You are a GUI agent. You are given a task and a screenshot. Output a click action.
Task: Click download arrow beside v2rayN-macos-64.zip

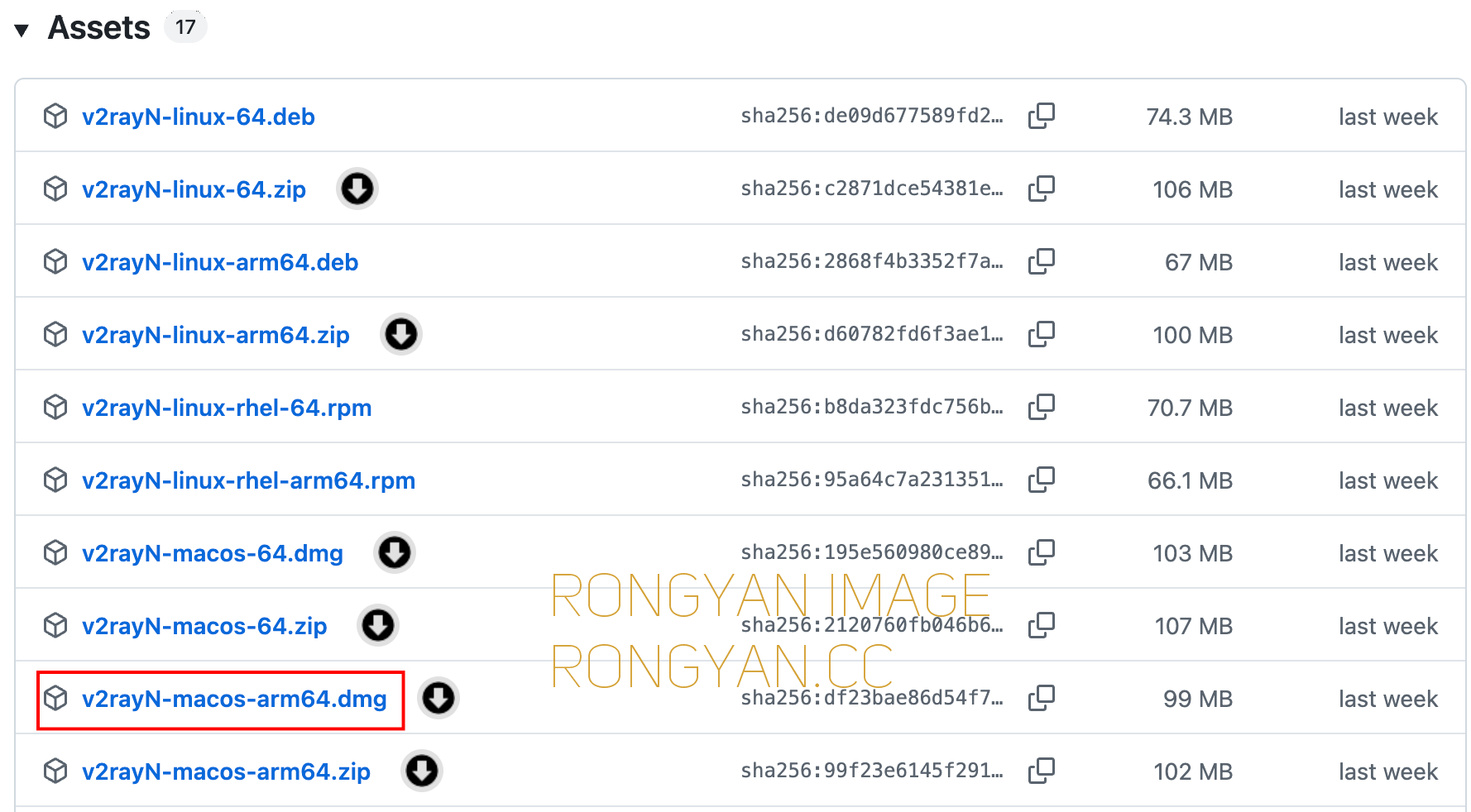click(378, 625)
